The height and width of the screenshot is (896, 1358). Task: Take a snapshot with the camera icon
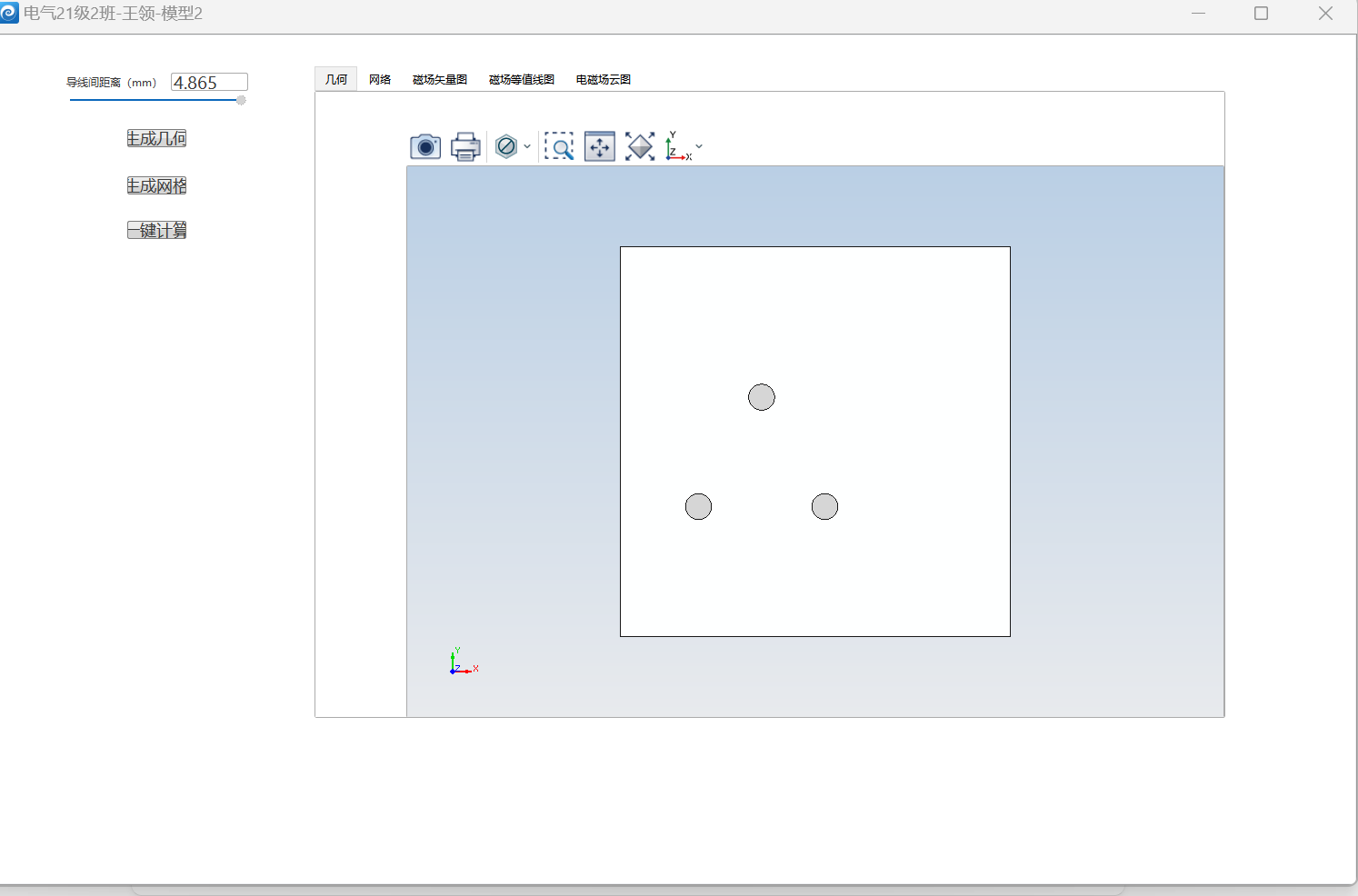pyautogui.click(x=425, y=146)
